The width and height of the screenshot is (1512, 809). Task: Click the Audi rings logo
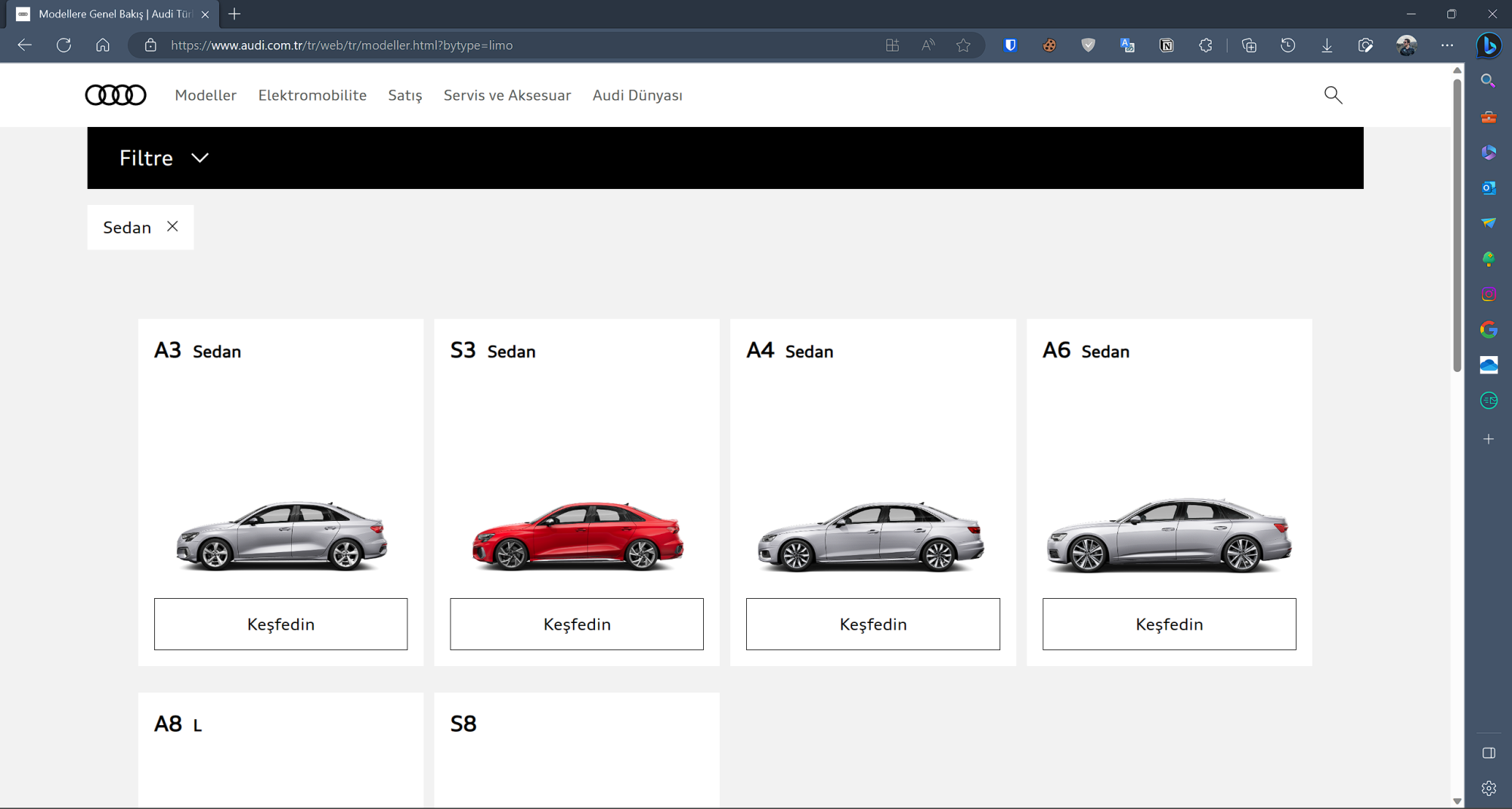click(x=116, y=95)
